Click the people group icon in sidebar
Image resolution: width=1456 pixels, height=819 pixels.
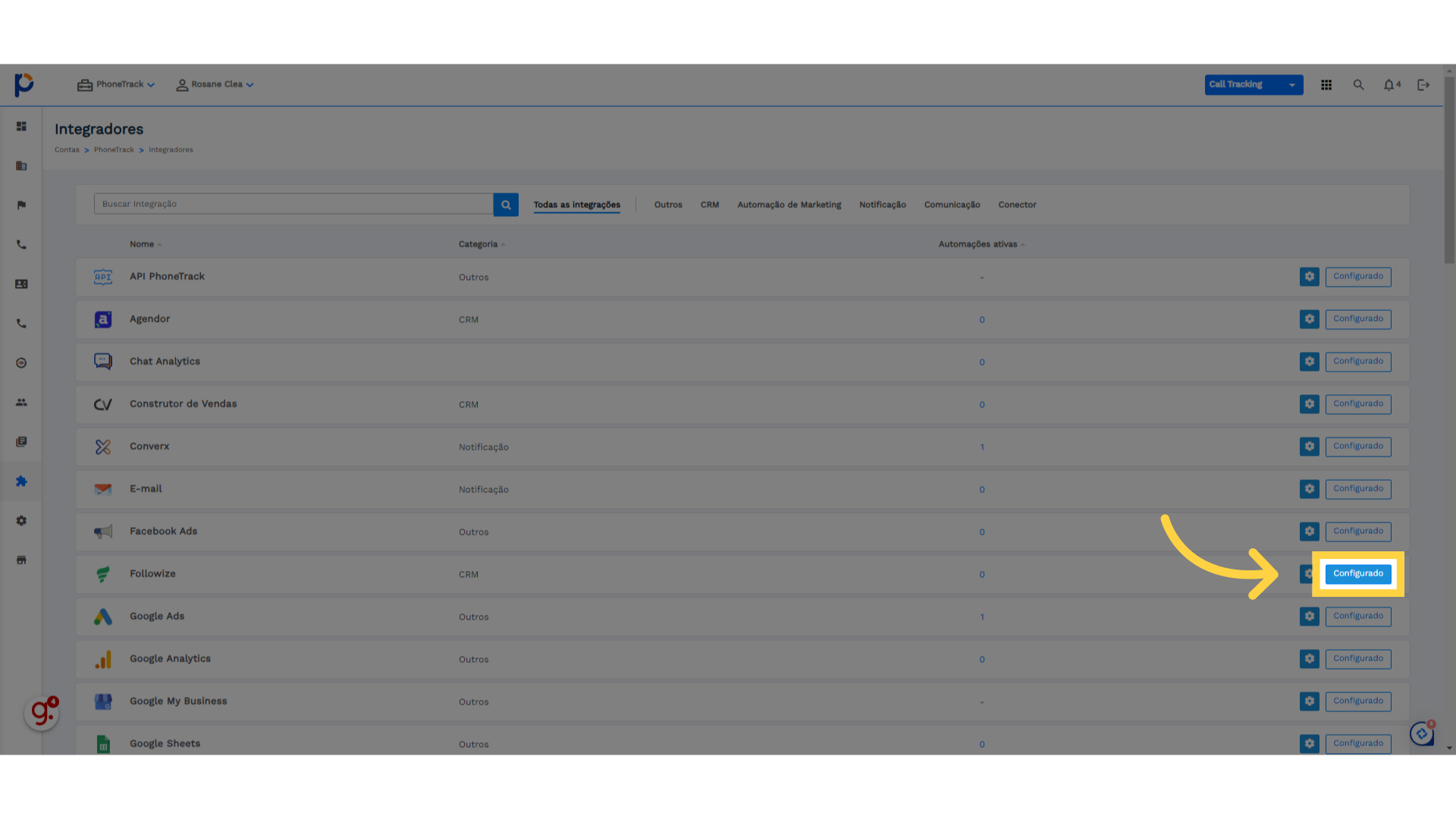21,403
